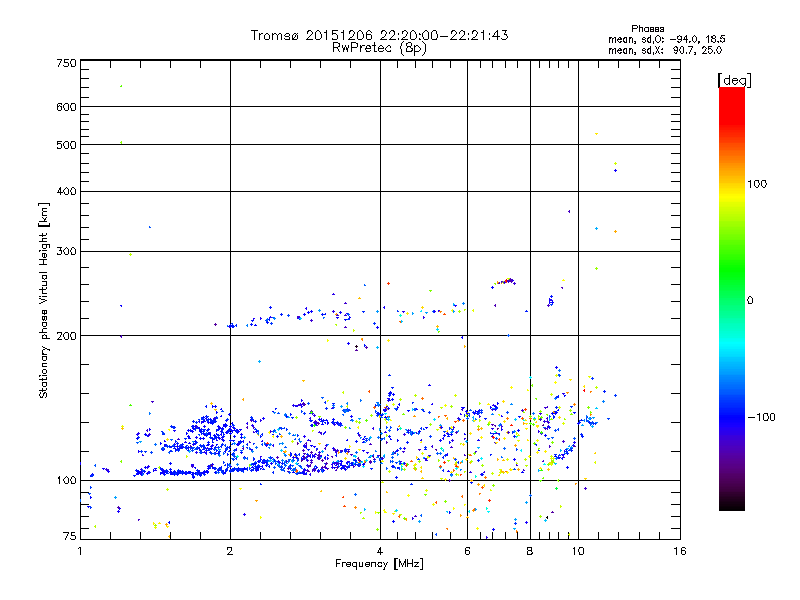This screenshot has height=600, width=800.
Task: Click the y-axis label '100'
Action: pos(66,481)
